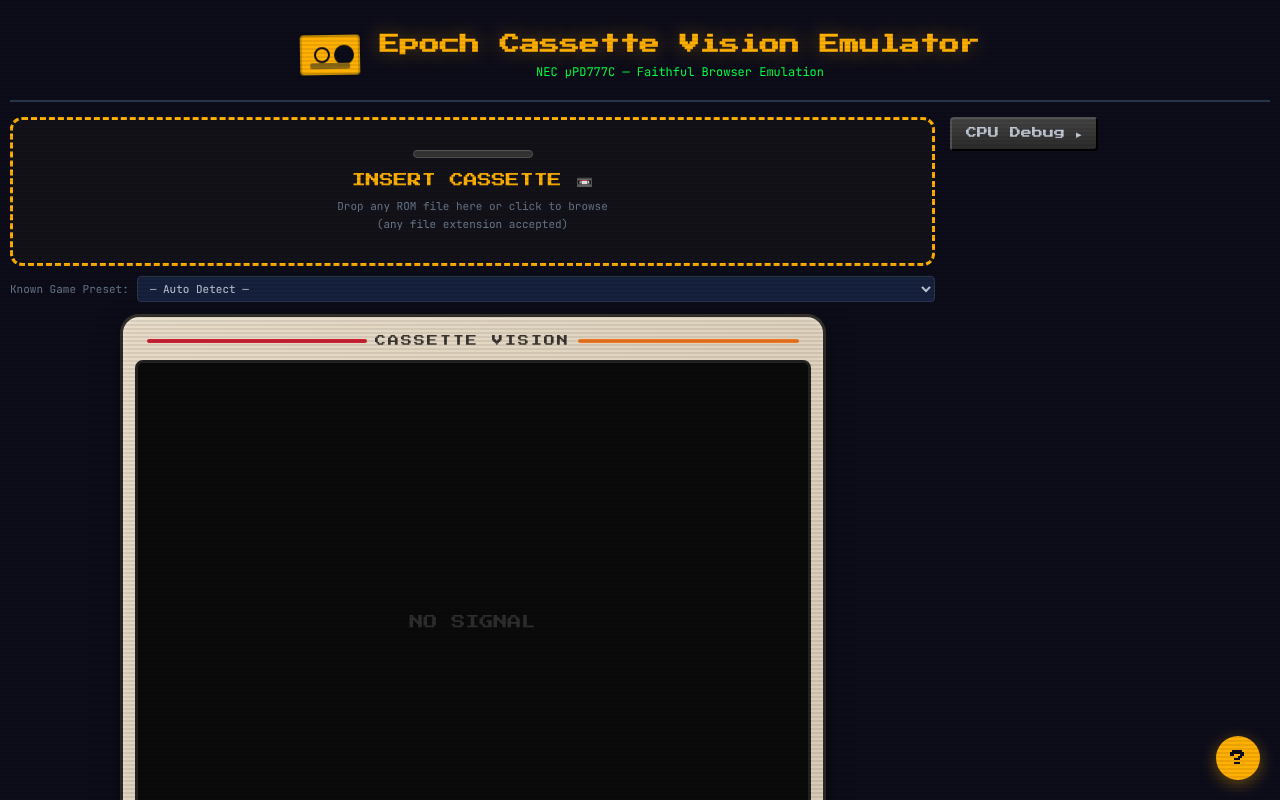Click the Epoch Cassette Vision Emulator title
The image size is (1280, 800).
point(677,43)
